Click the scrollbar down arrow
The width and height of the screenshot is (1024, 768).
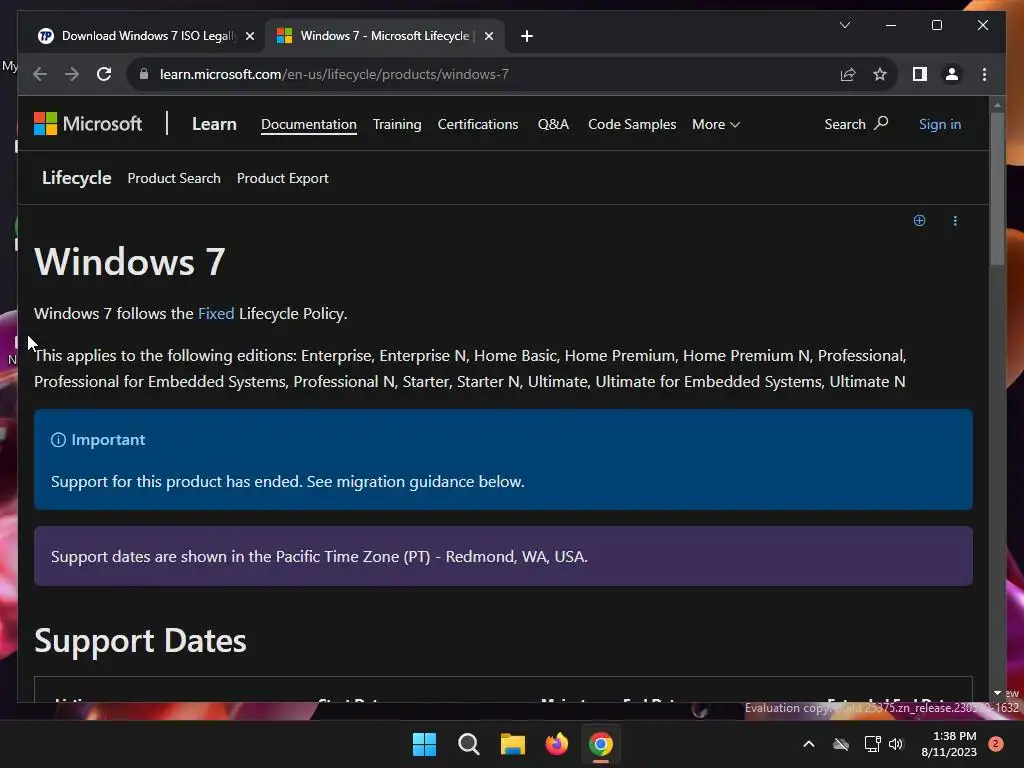[x=997, y=693]
